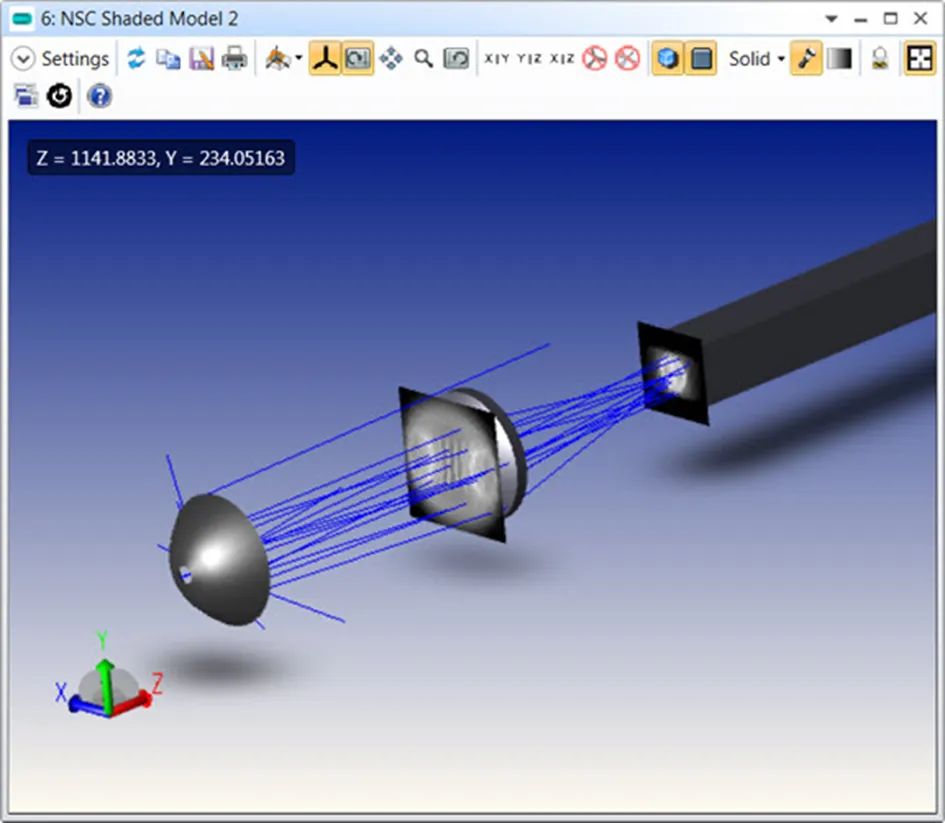The height and width of the screenshot is (823, 945).
Task: Refresh the shaded model view
Action: click(x=136, y=58)
